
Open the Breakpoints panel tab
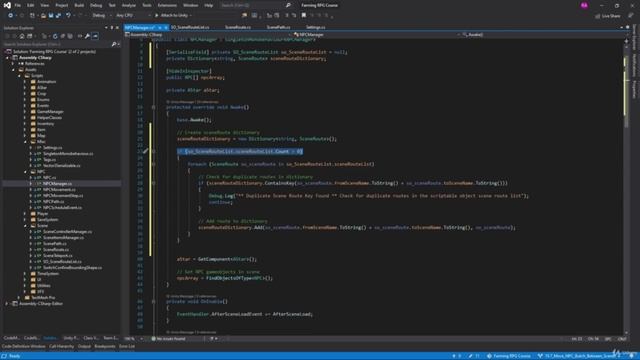point(105,347)
